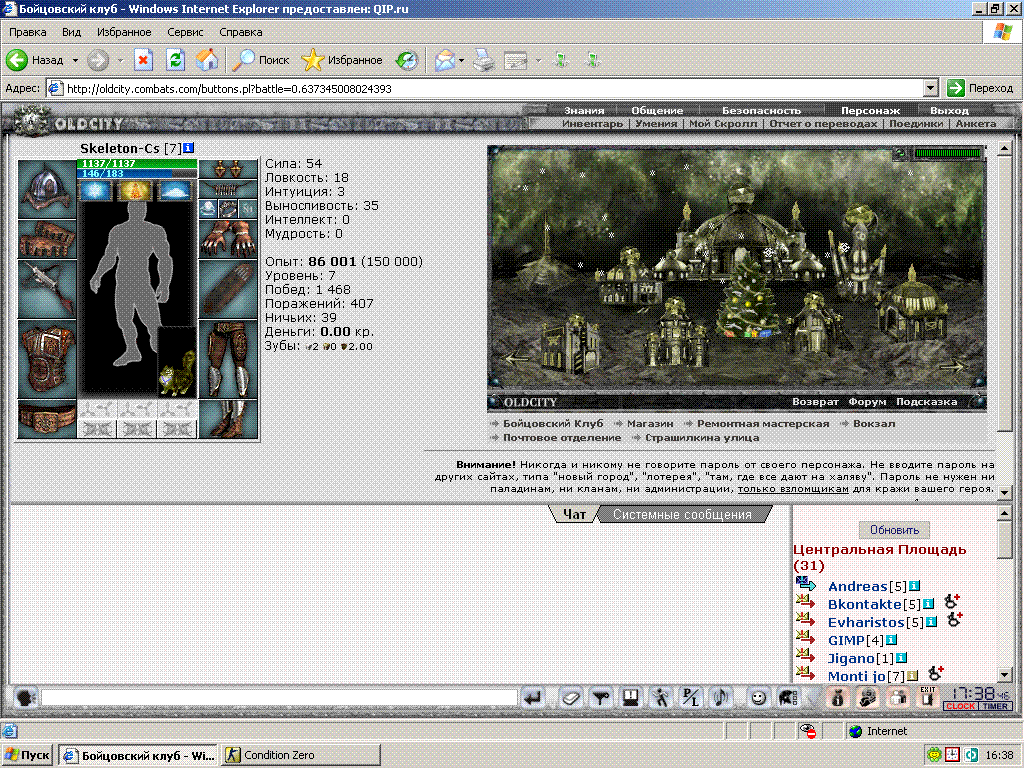Click the golden figure buff icon
1024x768 pixels.
click(x=134, y=191)
